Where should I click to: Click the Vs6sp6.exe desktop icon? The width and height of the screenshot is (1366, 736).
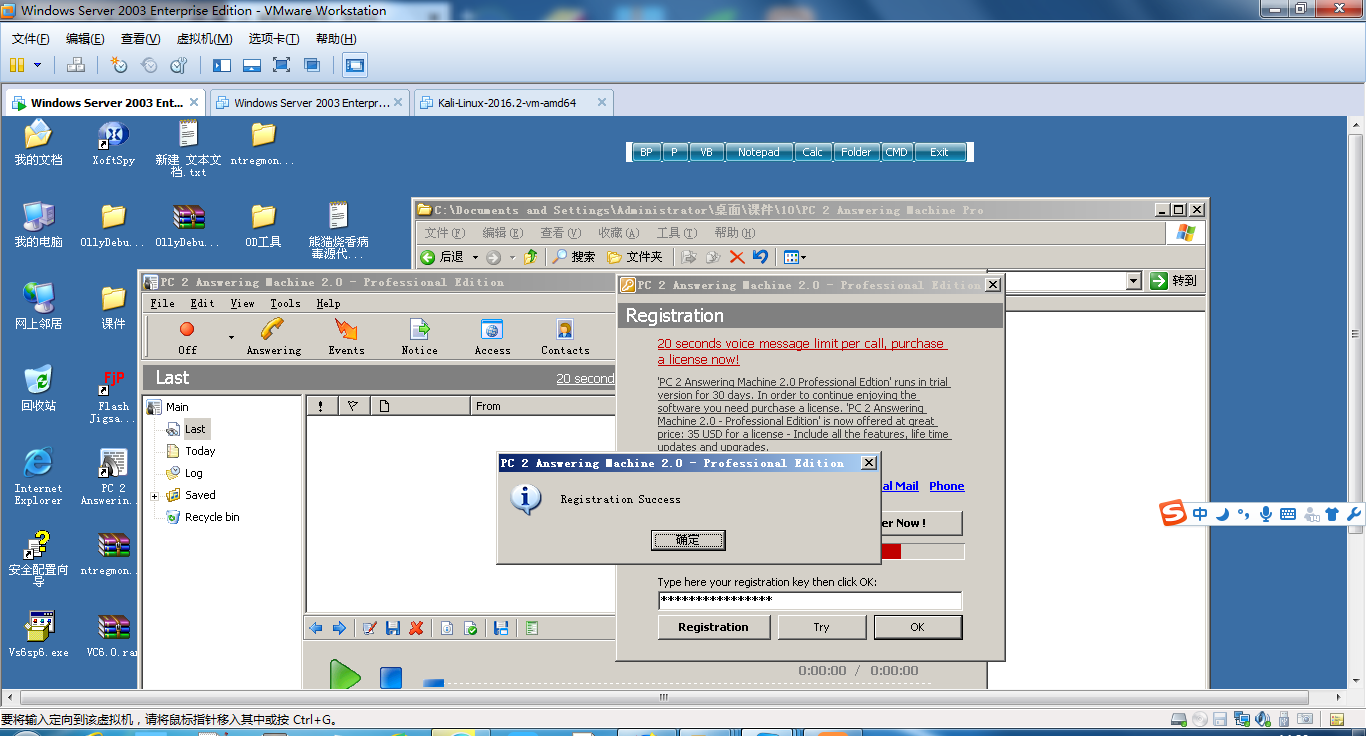coord(38,634)
